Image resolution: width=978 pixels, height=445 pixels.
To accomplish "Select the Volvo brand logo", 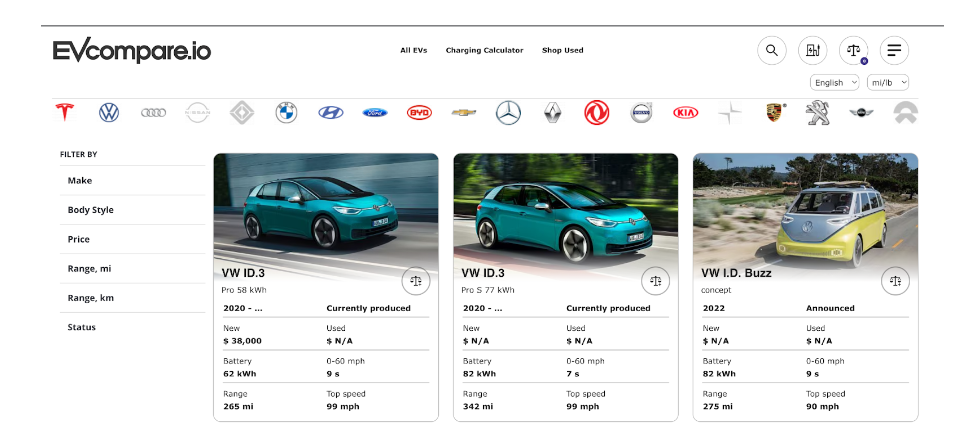I will pyautogui.click(x=641, y=113).
